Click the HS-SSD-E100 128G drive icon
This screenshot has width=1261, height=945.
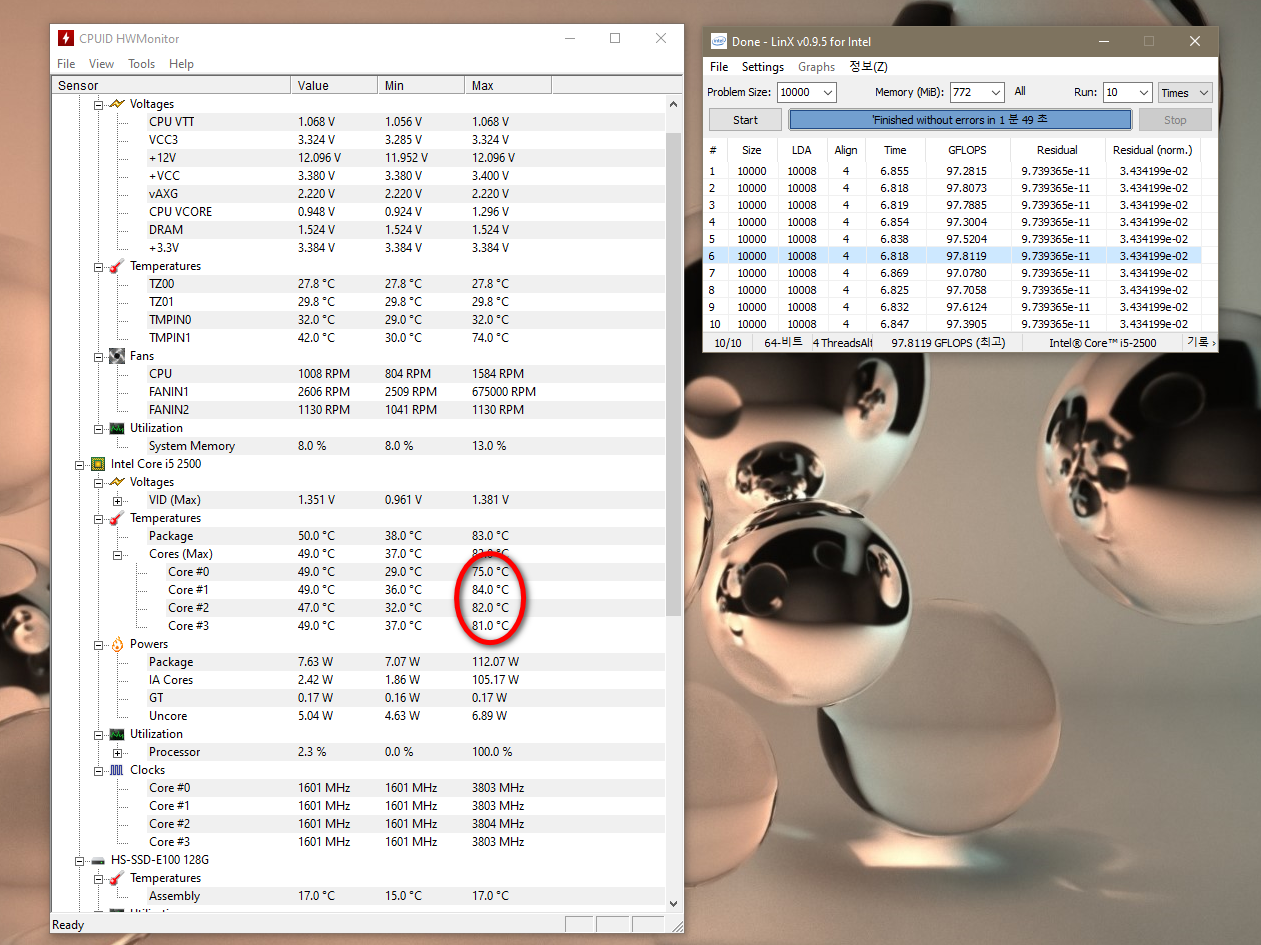click(x=98, y=860)
